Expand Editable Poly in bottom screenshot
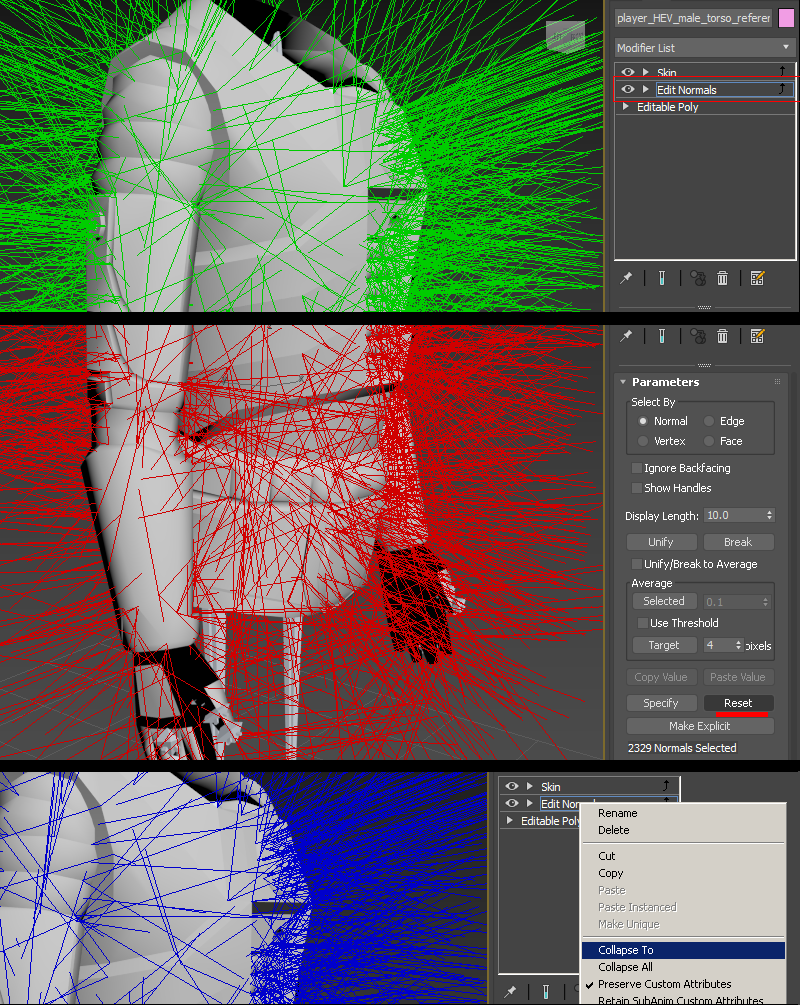This screenshot has width=800, height=1005. (x=510, y=820)
